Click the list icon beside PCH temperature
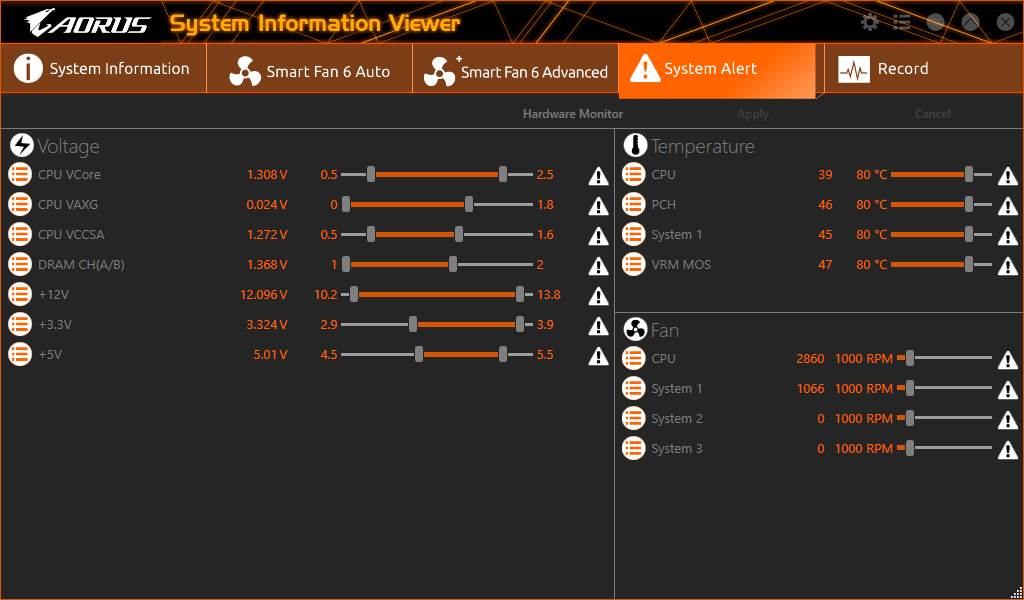This screenshot has width=1024, height=600. coord(633,204)
